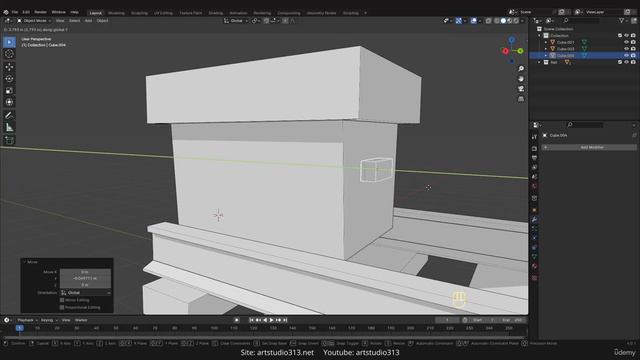Open Object properties orange square tab
Screen dimensions: 640x360
click(534, 210)
